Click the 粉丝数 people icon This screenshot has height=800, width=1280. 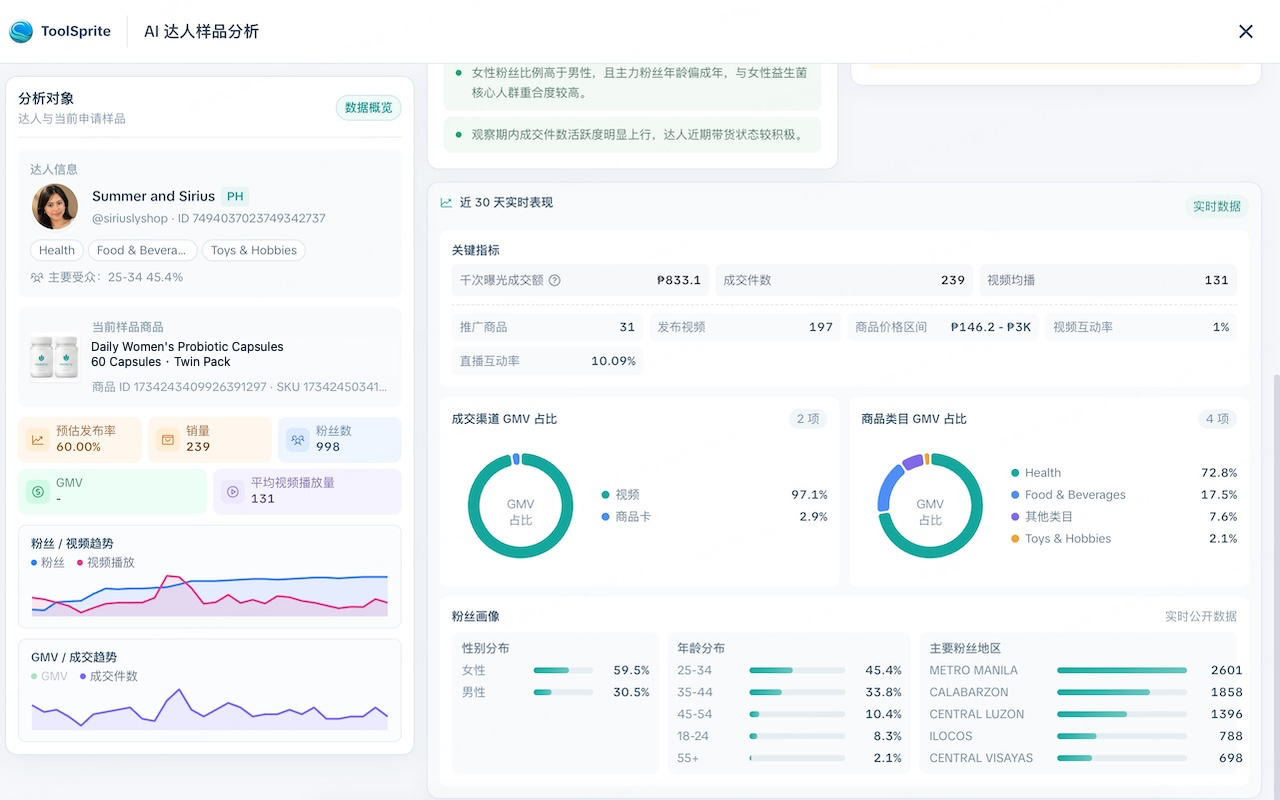point(297,439)
